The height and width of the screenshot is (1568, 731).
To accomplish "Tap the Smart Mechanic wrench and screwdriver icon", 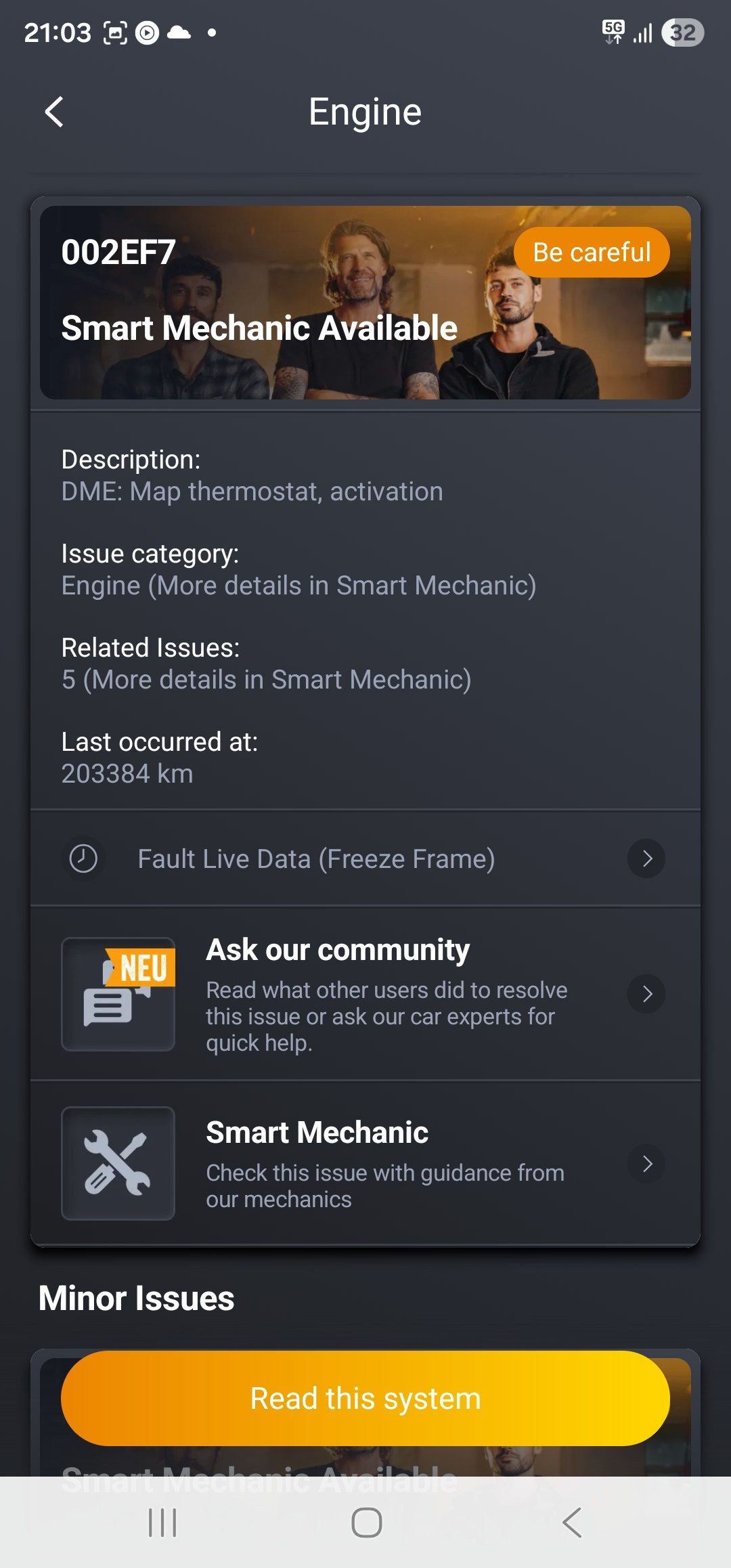I will [x=118, y=1163].
